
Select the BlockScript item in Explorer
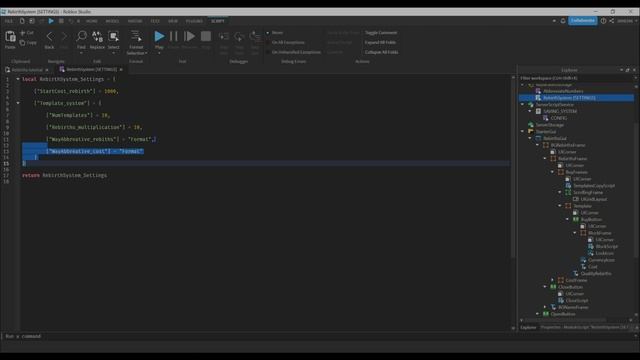pos(607,246)
